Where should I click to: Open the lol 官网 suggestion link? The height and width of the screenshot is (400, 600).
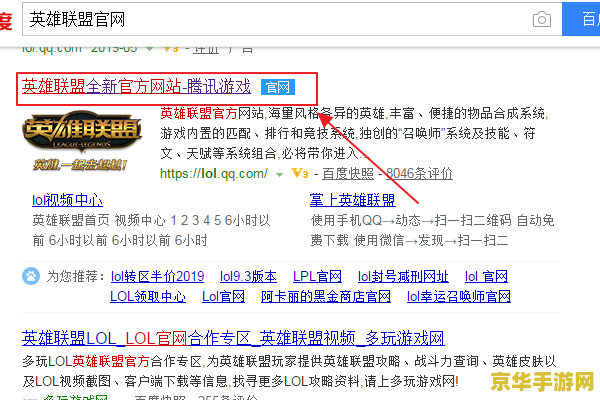[x=486, y=276]
